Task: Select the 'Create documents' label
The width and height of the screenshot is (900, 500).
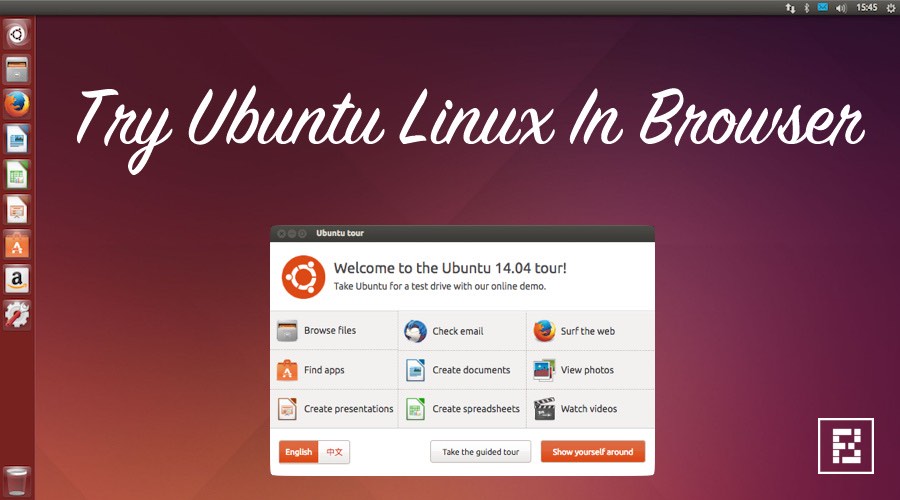Action: coord(471,370)
